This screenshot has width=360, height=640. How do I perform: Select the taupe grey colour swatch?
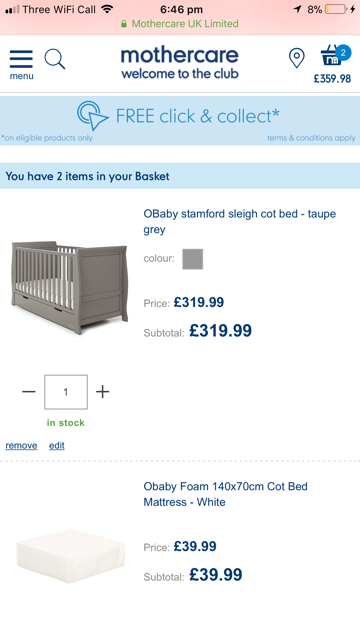click(193, 259)
